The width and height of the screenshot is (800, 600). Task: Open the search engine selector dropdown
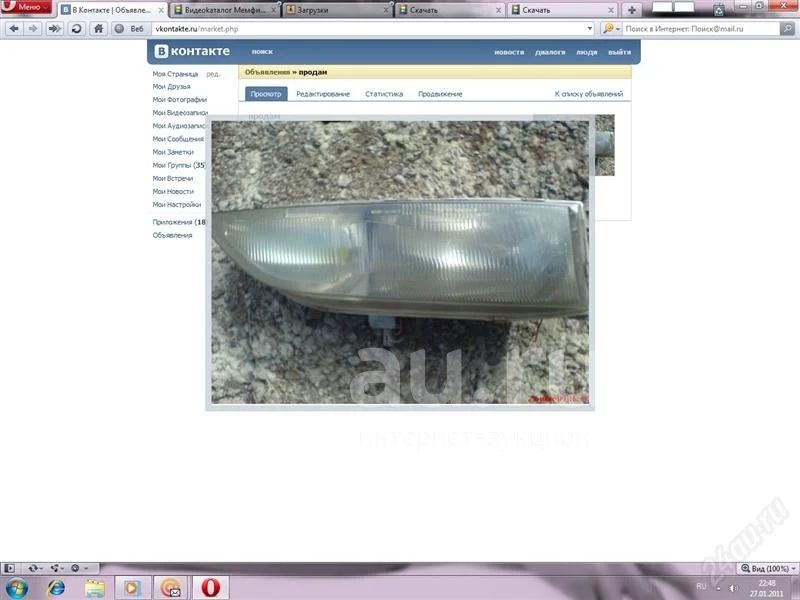611,29
